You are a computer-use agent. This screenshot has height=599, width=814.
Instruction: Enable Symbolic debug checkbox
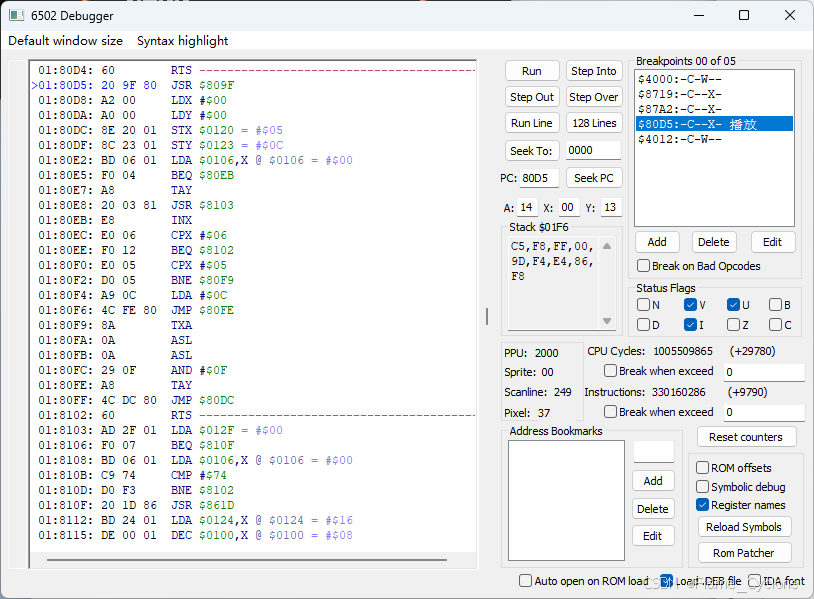tap(702, 487)
